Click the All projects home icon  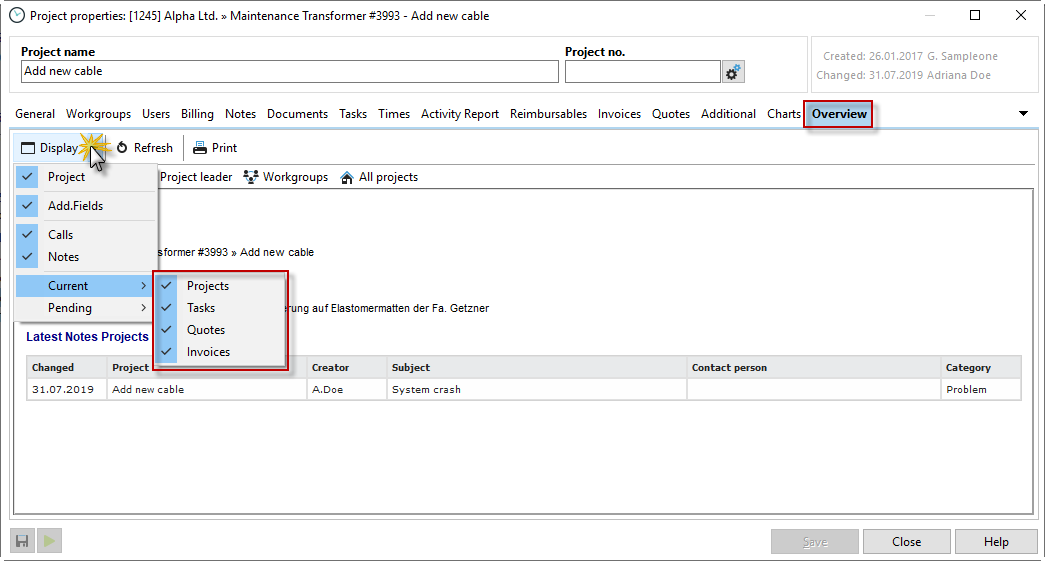tap(347, 177)
